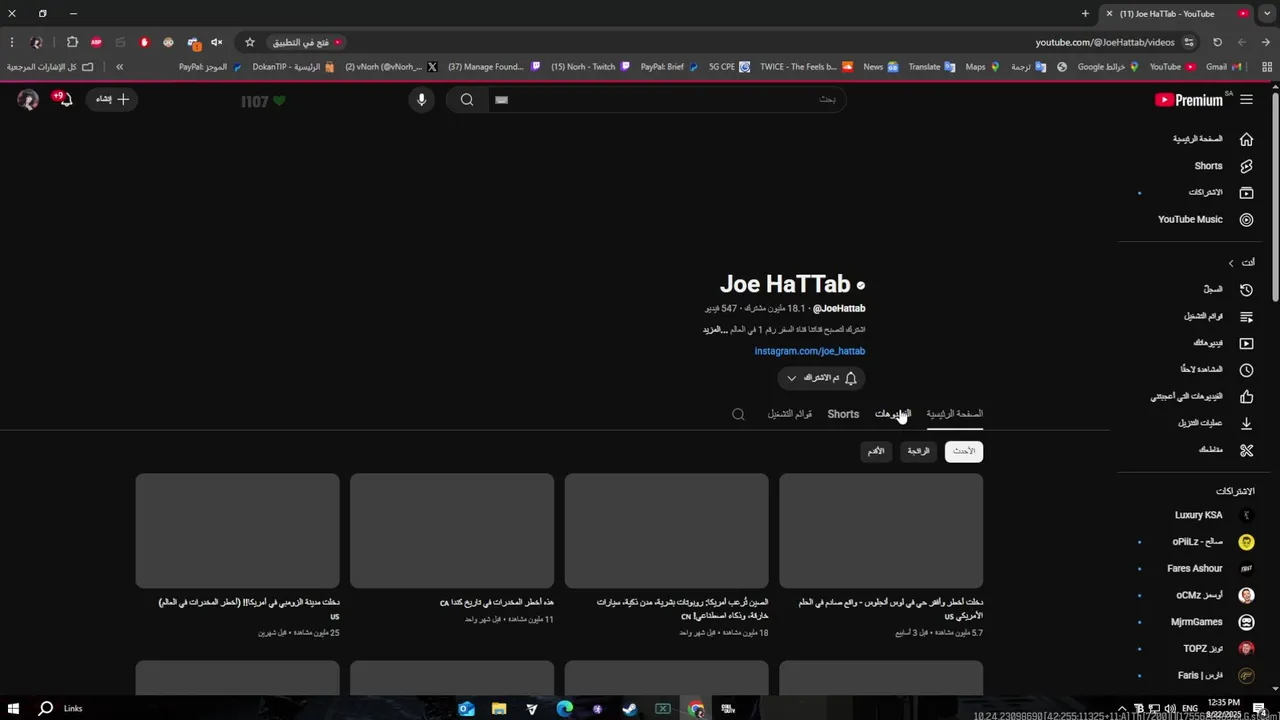Switch to channel Playlists (قوائم التشغيل) tab
This screenshot has width=1280, height=720.
[x=789, y=414]
